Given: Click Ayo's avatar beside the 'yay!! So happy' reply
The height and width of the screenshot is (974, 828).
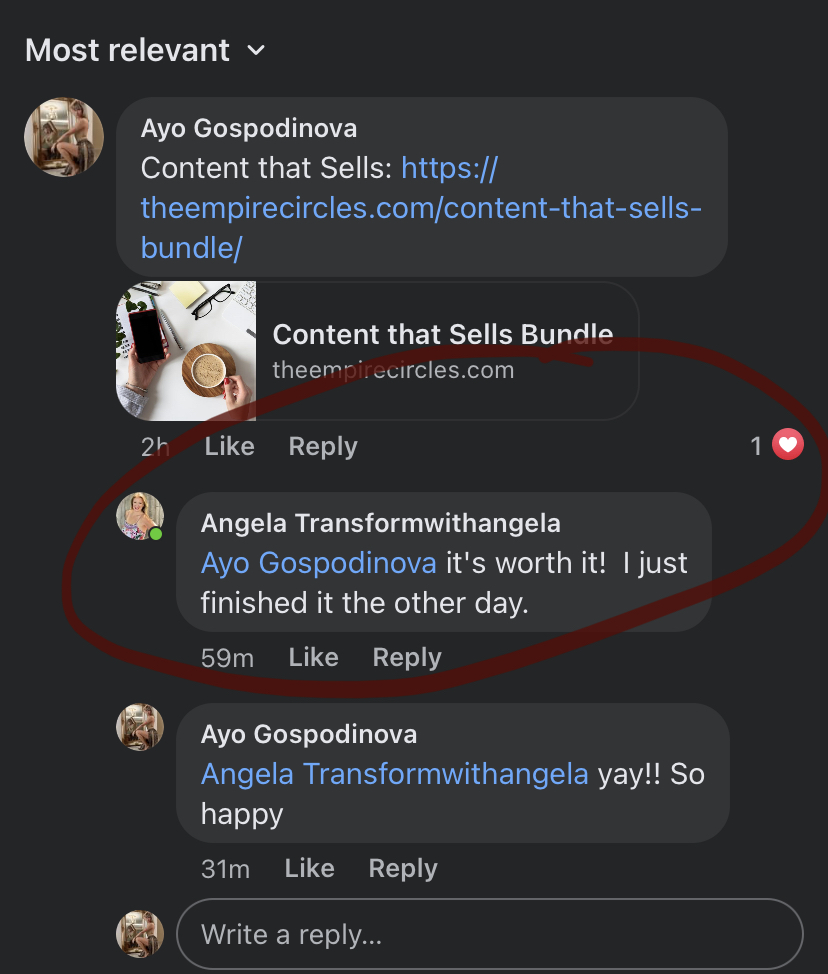Looking at the screenshot, I should click(140, 727).
